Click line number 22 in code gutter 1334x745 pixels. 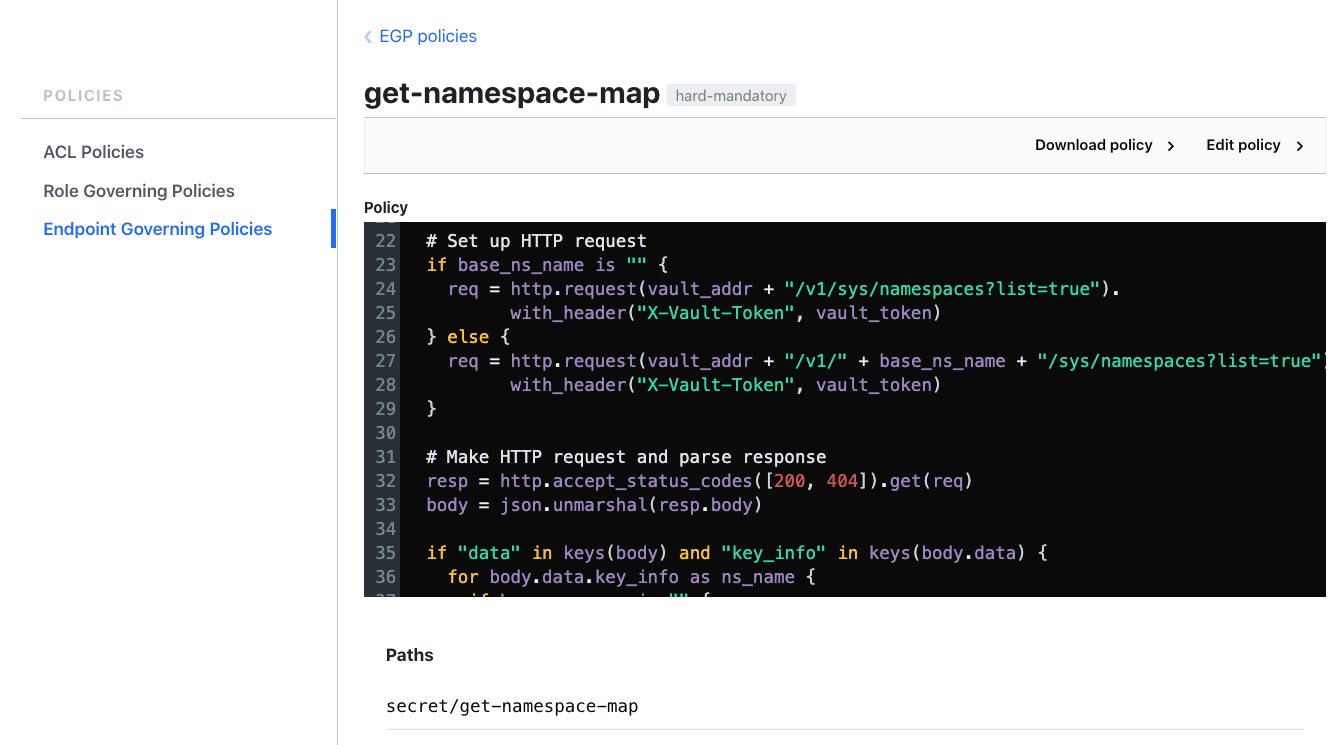click(385, 241)
